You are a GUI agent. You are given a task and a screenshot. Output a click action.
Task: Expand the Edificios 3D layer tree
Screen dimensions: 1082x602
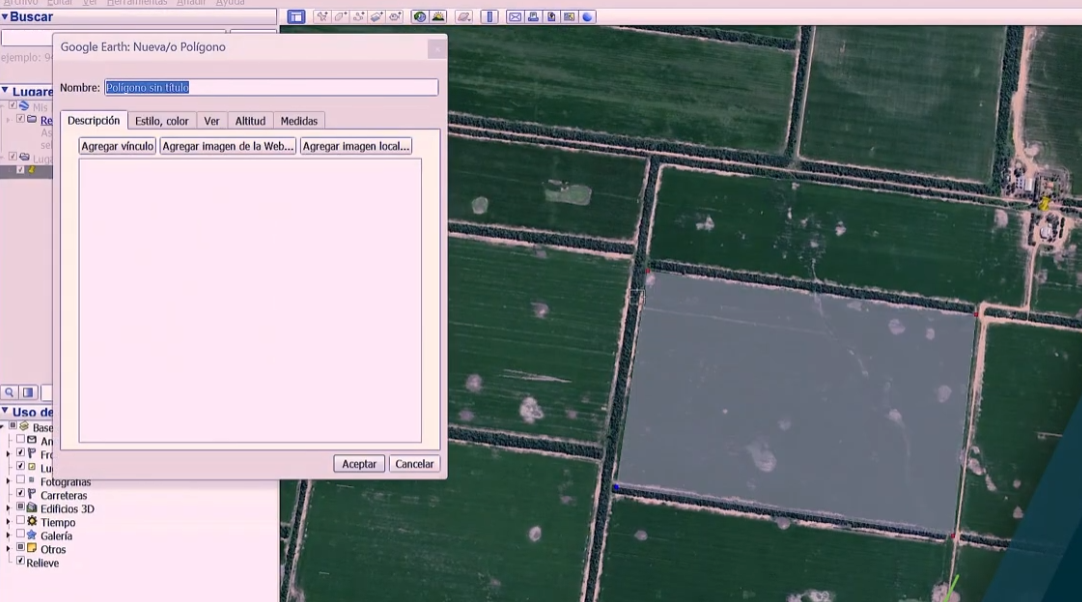pos(8,508)
